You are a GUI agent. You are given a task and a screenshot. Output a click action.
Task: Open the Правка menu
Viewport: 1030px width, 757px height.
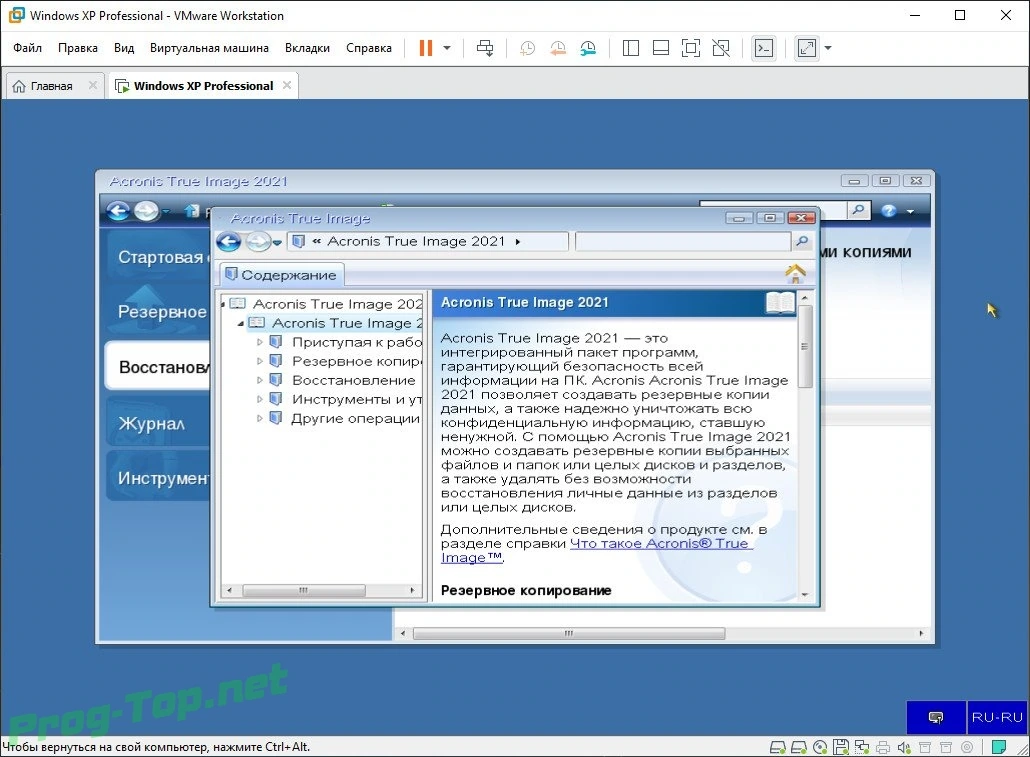(78, 48)
